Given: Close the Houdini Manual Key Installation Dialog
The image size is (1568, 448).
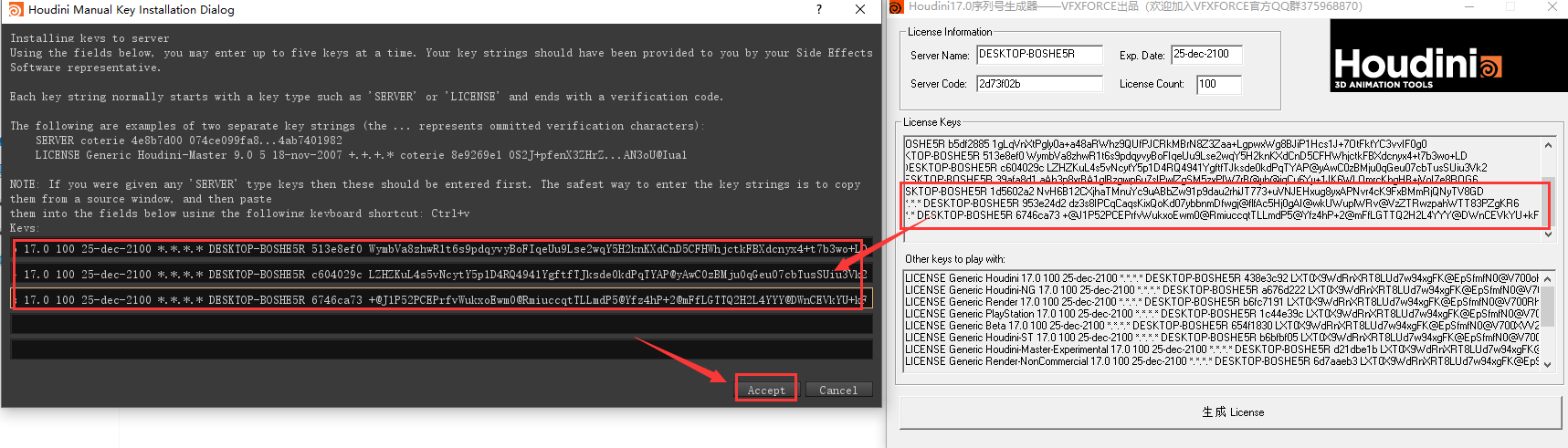Looking at the screenshot, I should (860, 9).
